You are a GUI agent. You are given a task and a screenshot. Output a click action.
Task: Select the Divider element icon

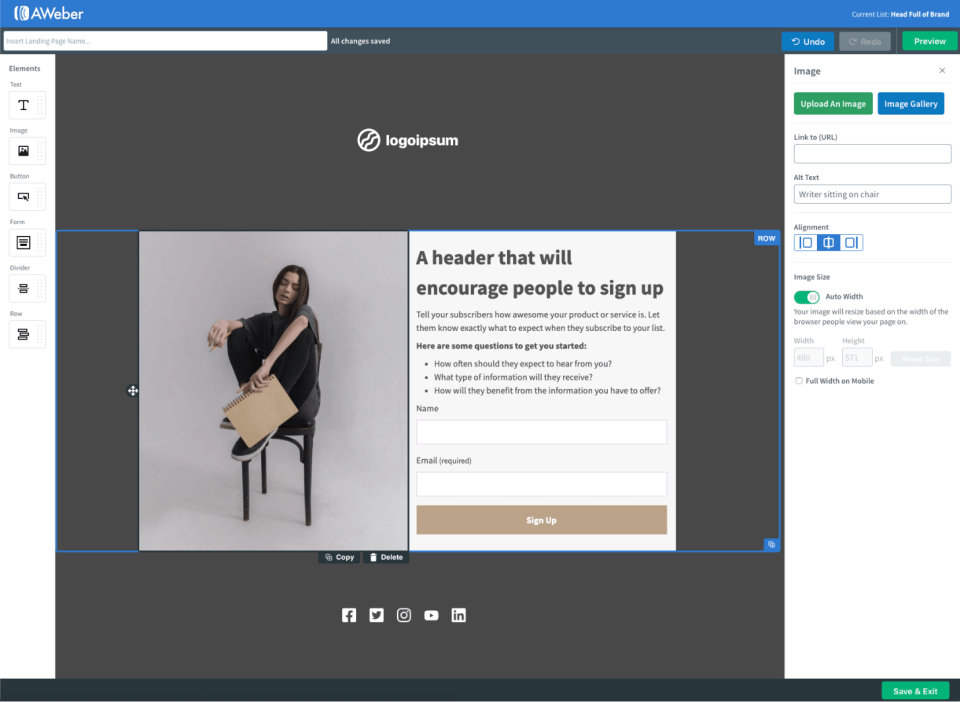coord(27,288)
